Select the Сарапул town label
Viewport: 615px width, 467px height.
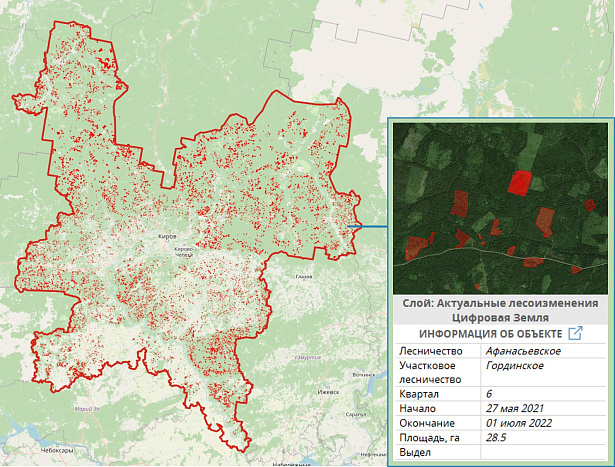[x=356, y=414]
